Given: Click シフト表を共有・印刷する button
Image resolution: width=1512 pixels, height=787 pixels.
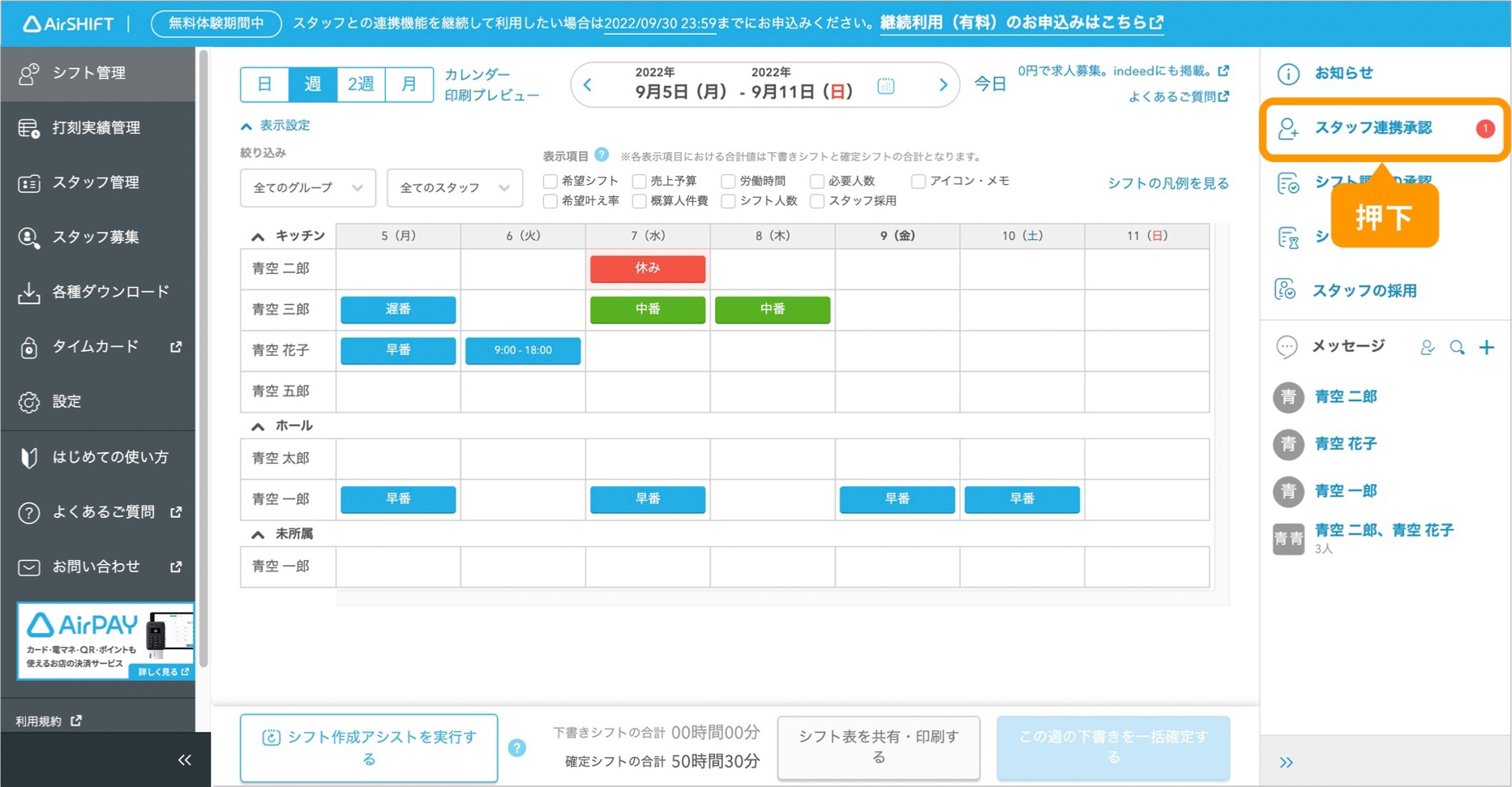Looking at the screenshot, I should 878,747.
